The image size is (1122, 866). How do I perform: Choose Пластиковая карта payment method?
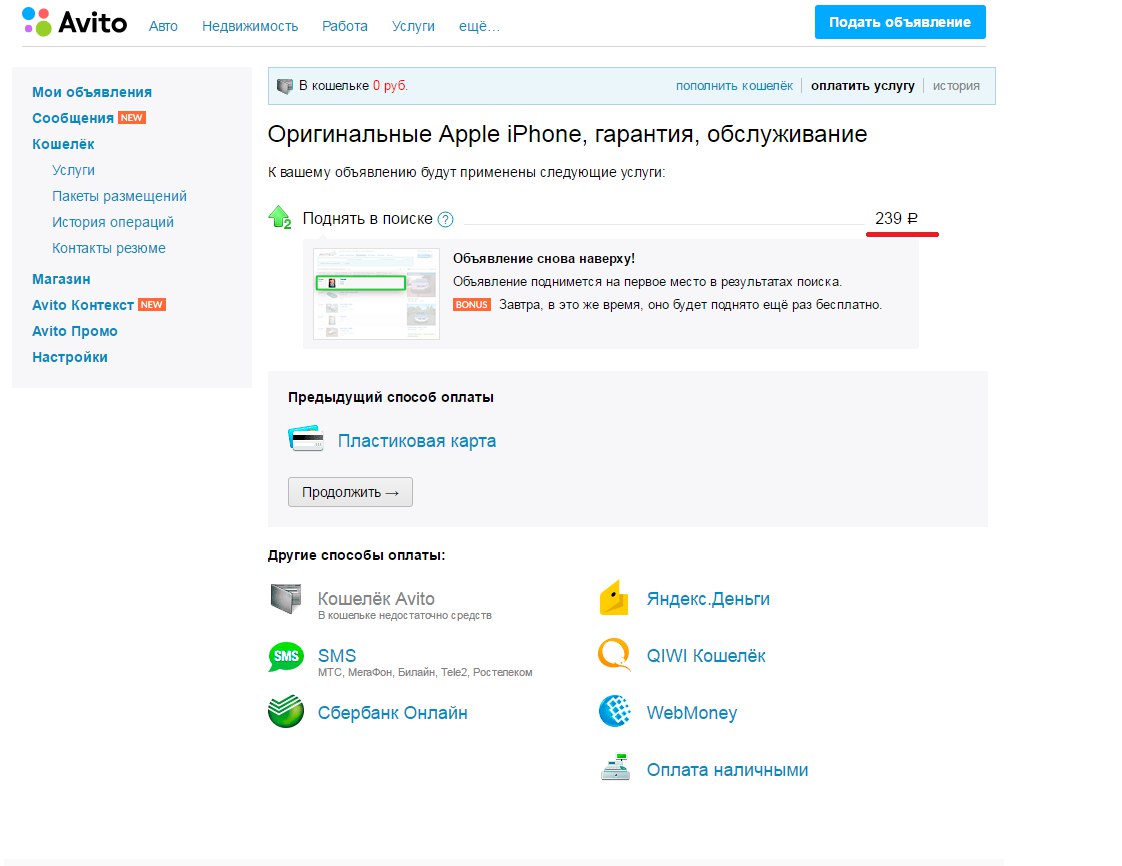(416, 441)
